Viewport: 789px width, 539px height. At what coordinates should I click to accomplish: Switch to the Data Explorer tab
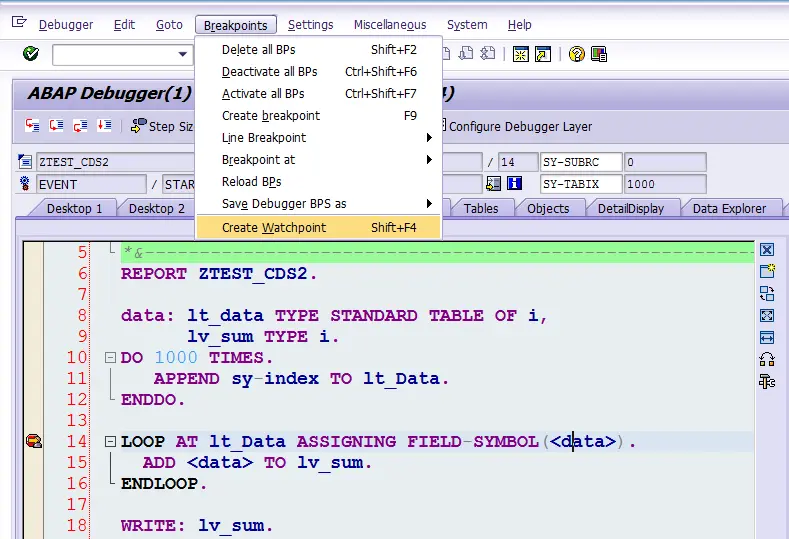(729, 208)
